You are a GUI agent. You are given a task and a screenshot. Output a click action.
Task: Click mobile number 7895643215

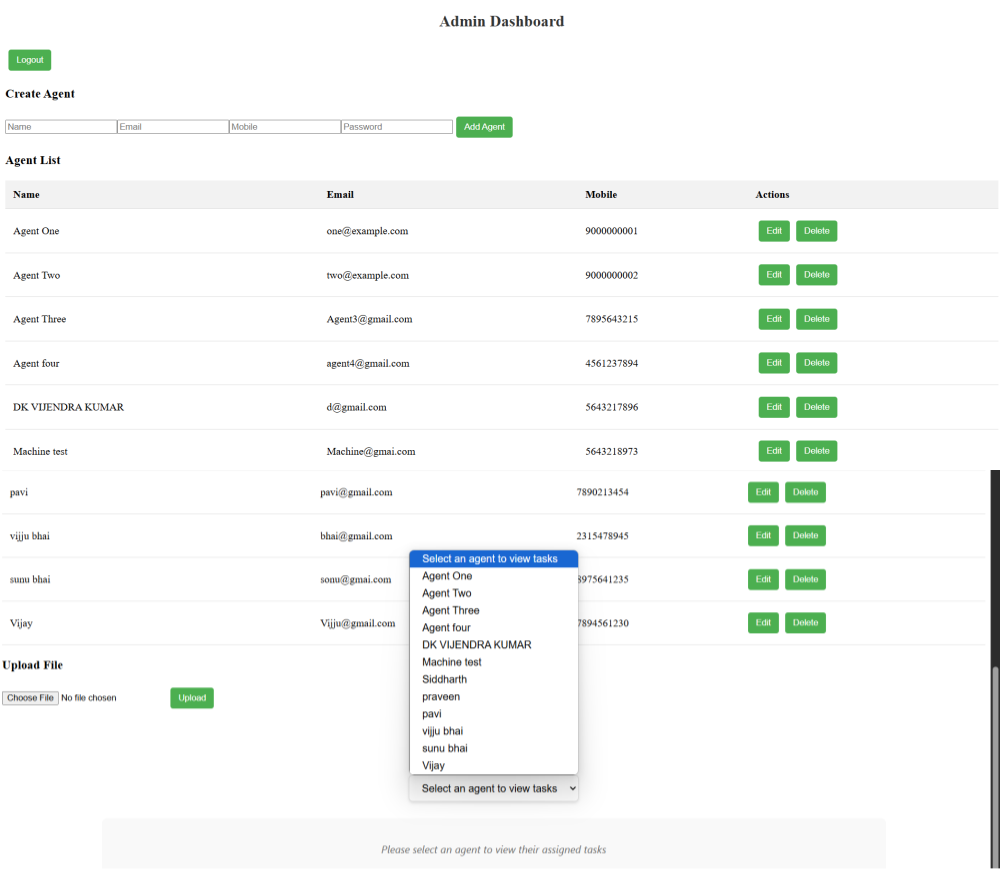tap(612, 319)
